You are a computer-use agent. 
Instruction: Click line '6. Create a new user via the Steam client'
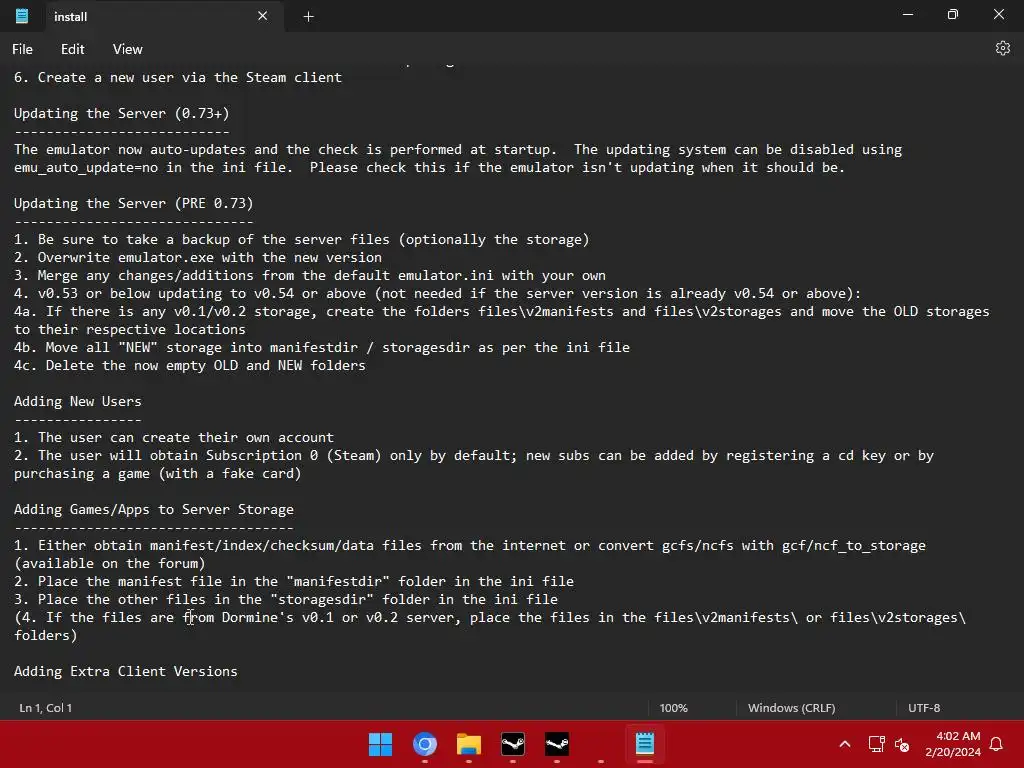178,78
